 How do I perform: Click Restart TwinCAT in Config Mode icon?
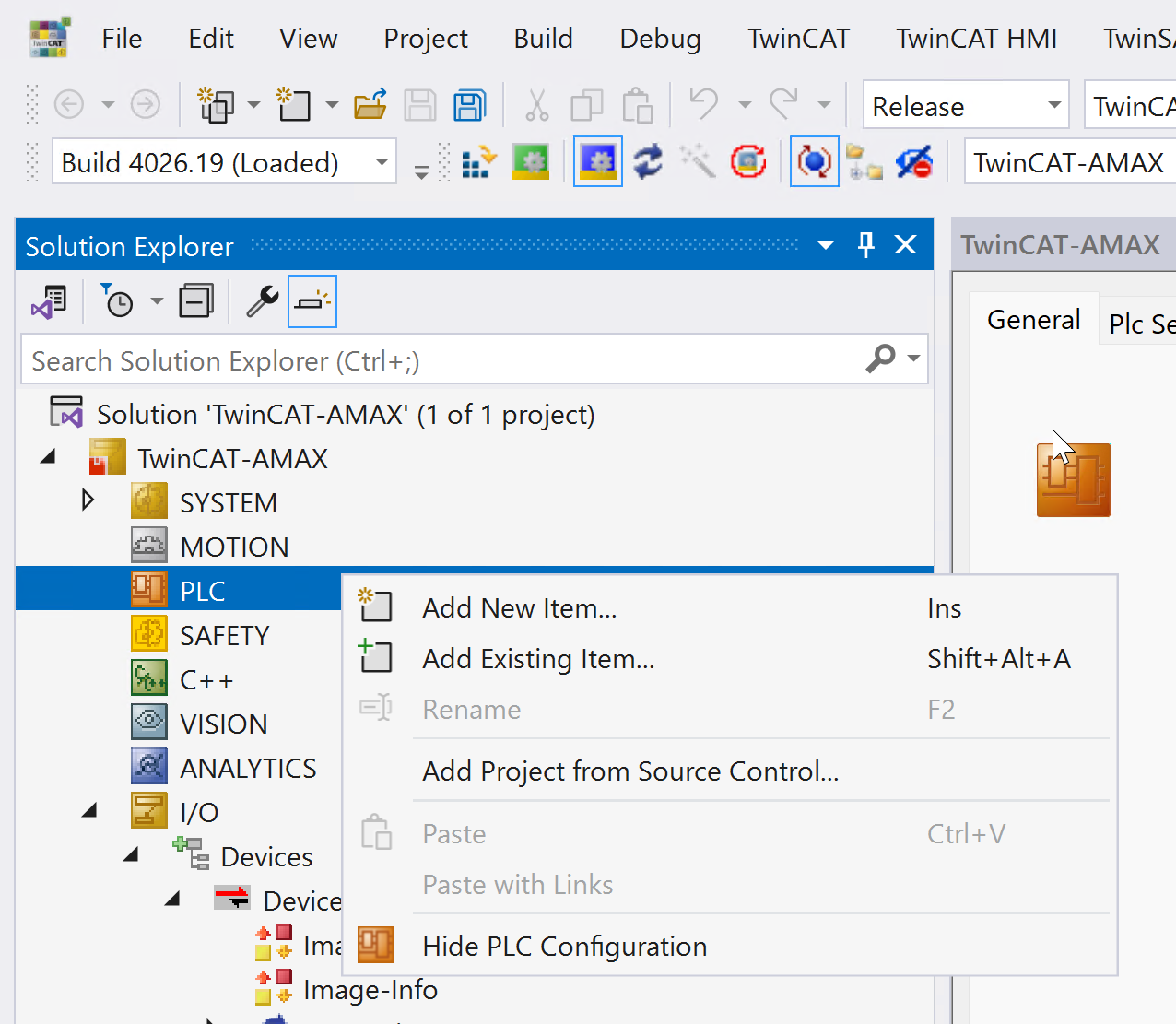pyautogui.click(x=598, y=162)
